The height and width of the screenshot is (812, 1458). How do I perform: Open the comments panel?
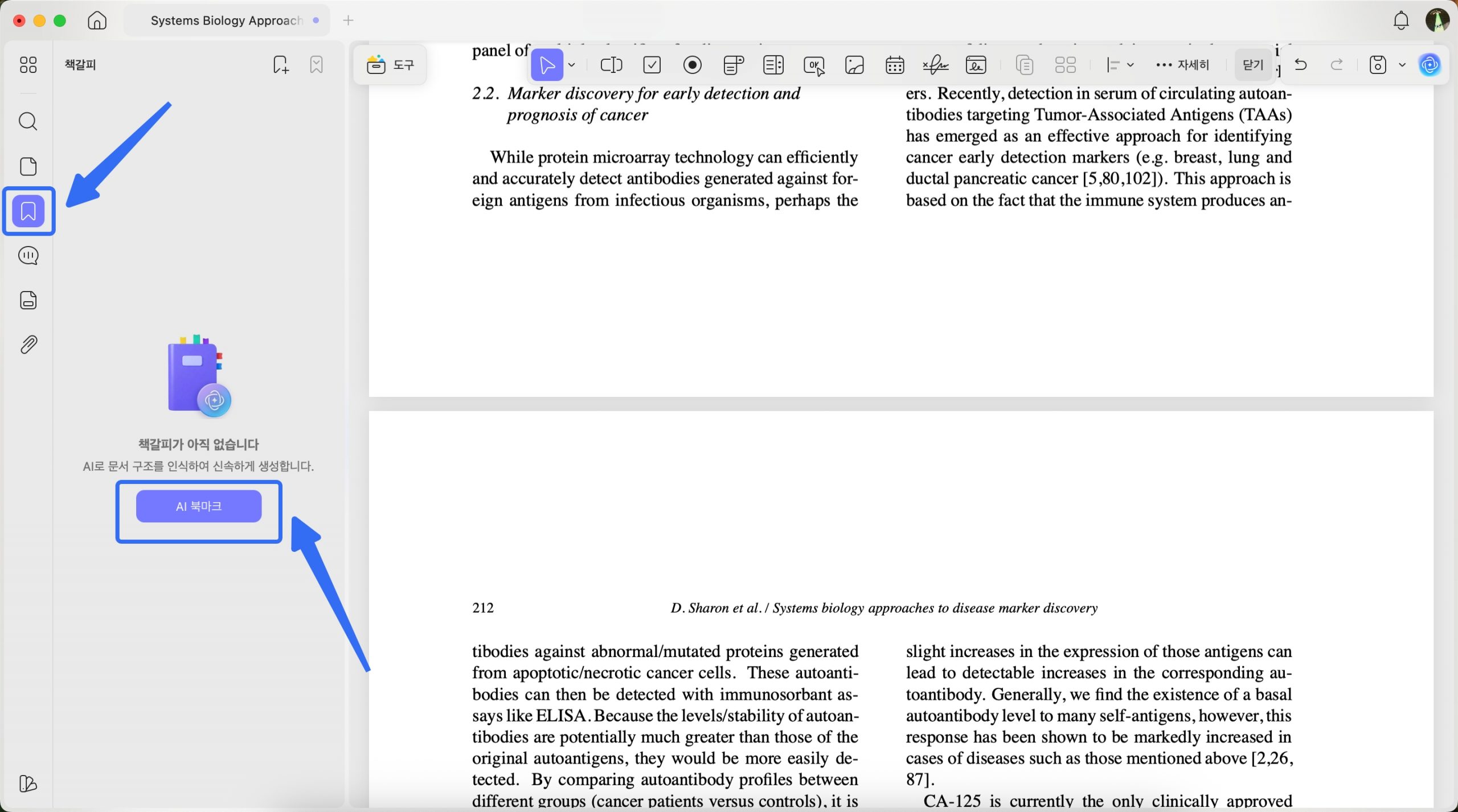point(28,256)
